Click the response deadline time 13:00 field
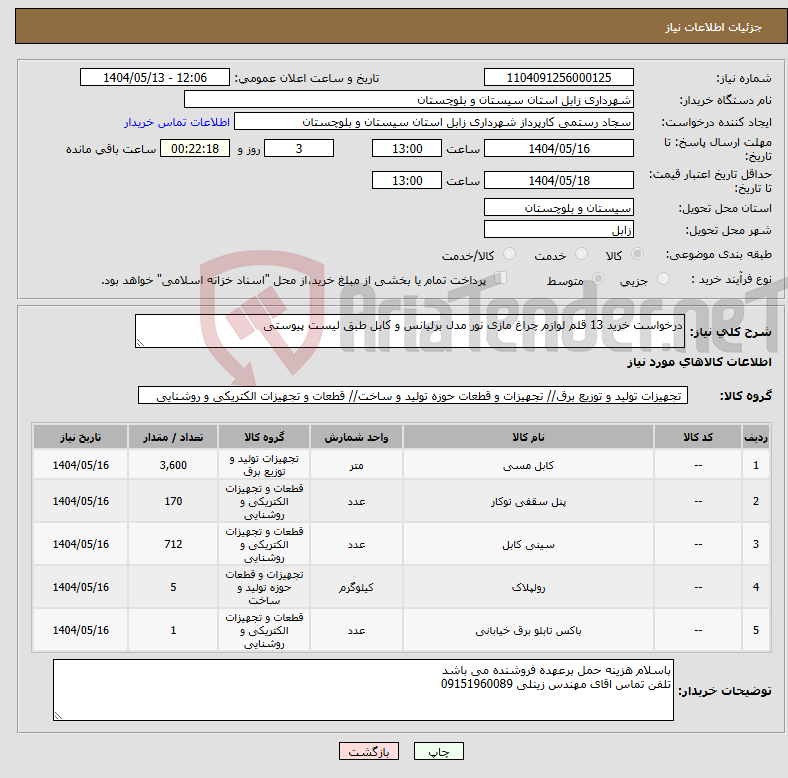 coord(407,148)
